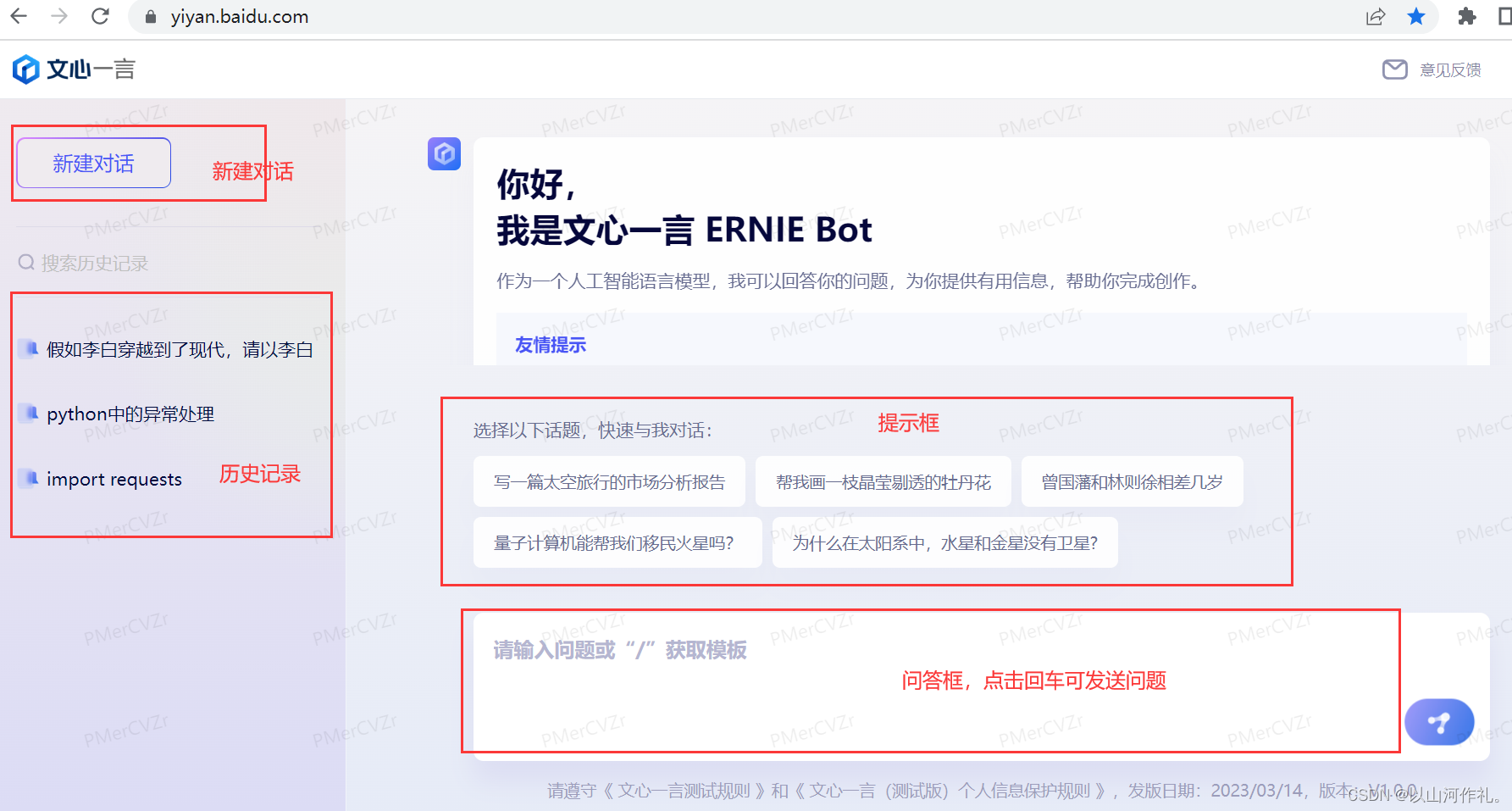The width and height of the screenshot is (1512, 811).
Task: Open history item python中的异常处理
Action: point(130,414)
